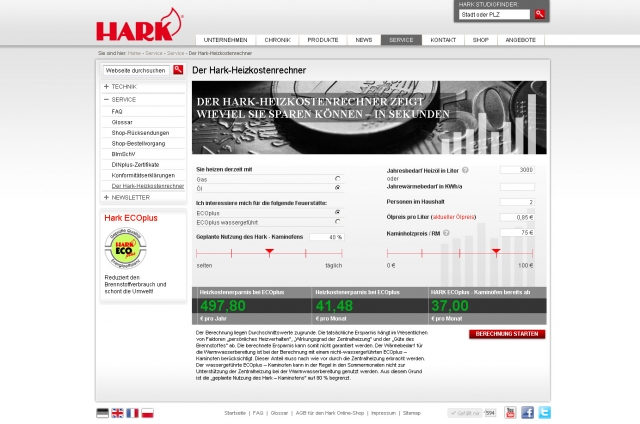Click the Hark ECOplus quality seal badge
640x424 pixels.
click(x=126, y=248)
